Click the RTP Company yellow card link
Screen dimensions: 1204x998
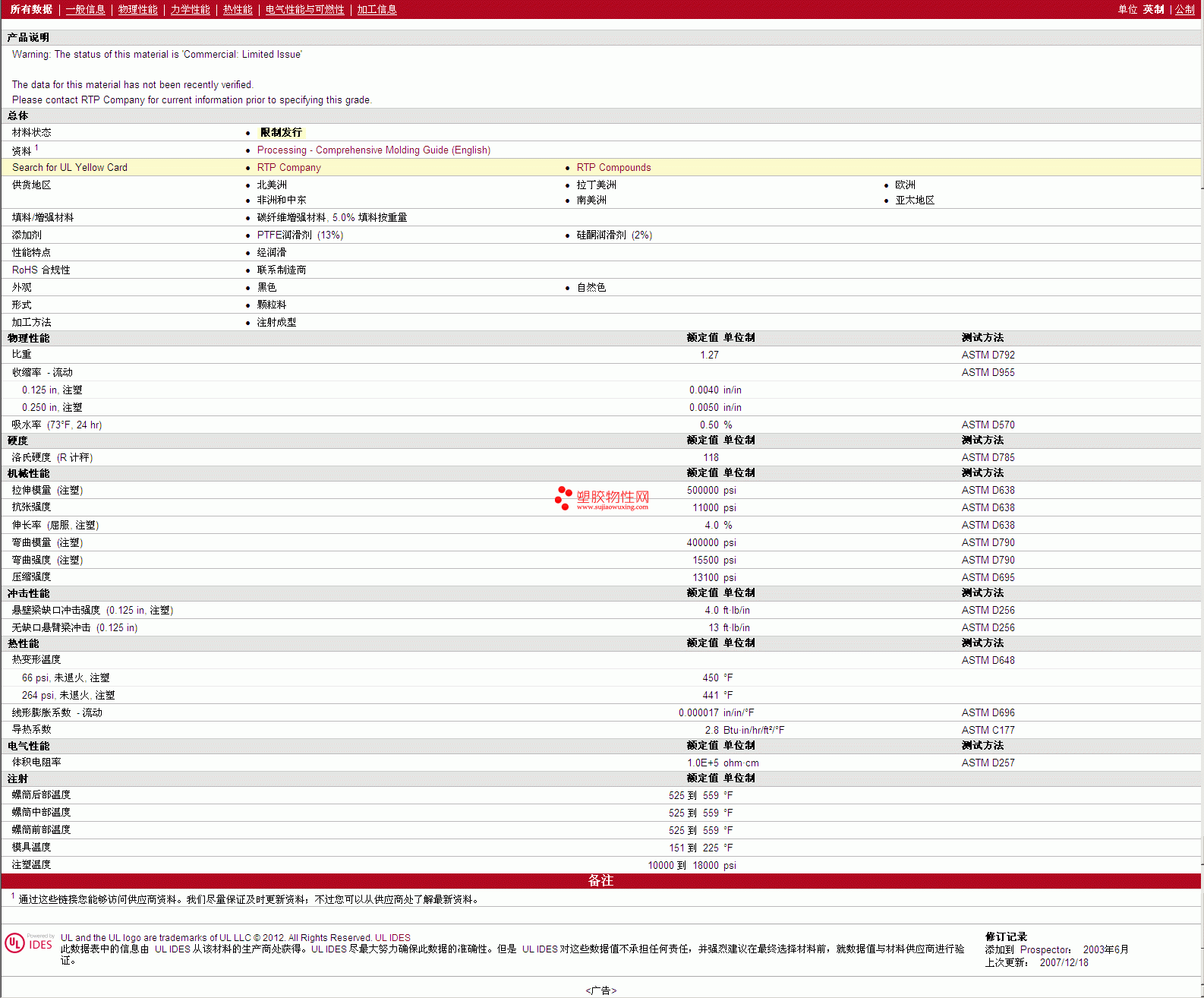pyautogui.click(x=288, y=168)
